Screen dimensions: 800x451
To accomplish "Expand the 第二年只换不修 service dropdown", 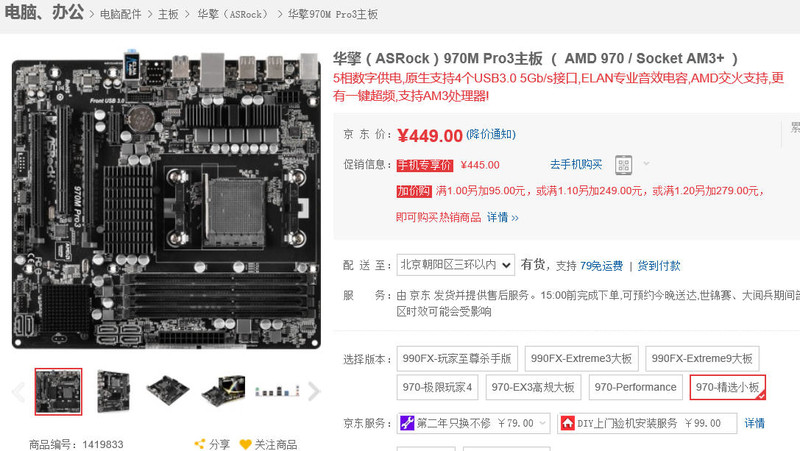I will [542, 423].
